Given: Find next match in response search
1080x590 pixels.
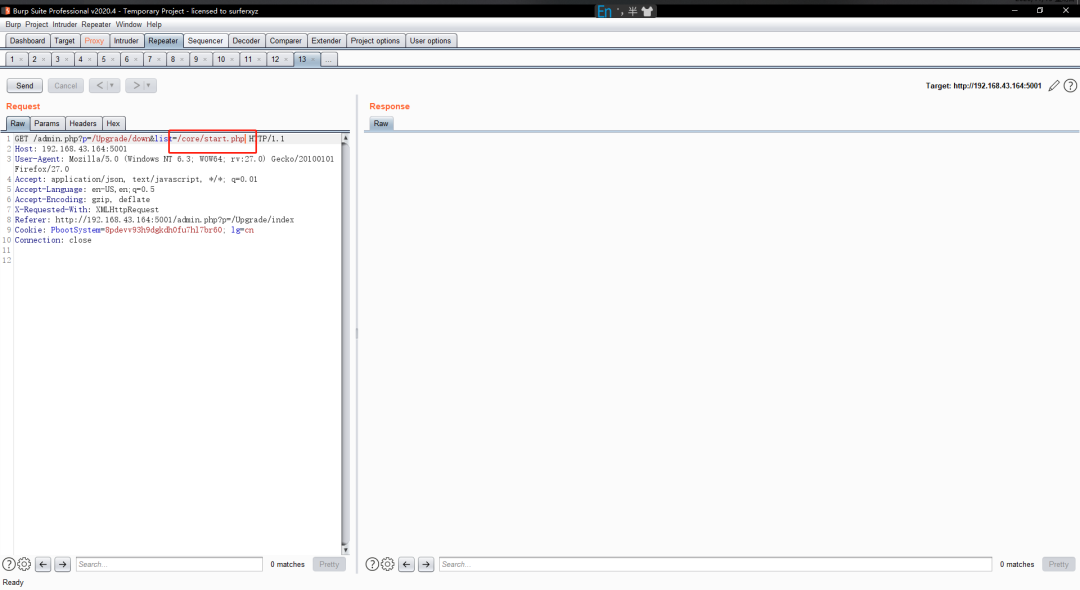Looking at the screenshot, I should tap(426, 564).
